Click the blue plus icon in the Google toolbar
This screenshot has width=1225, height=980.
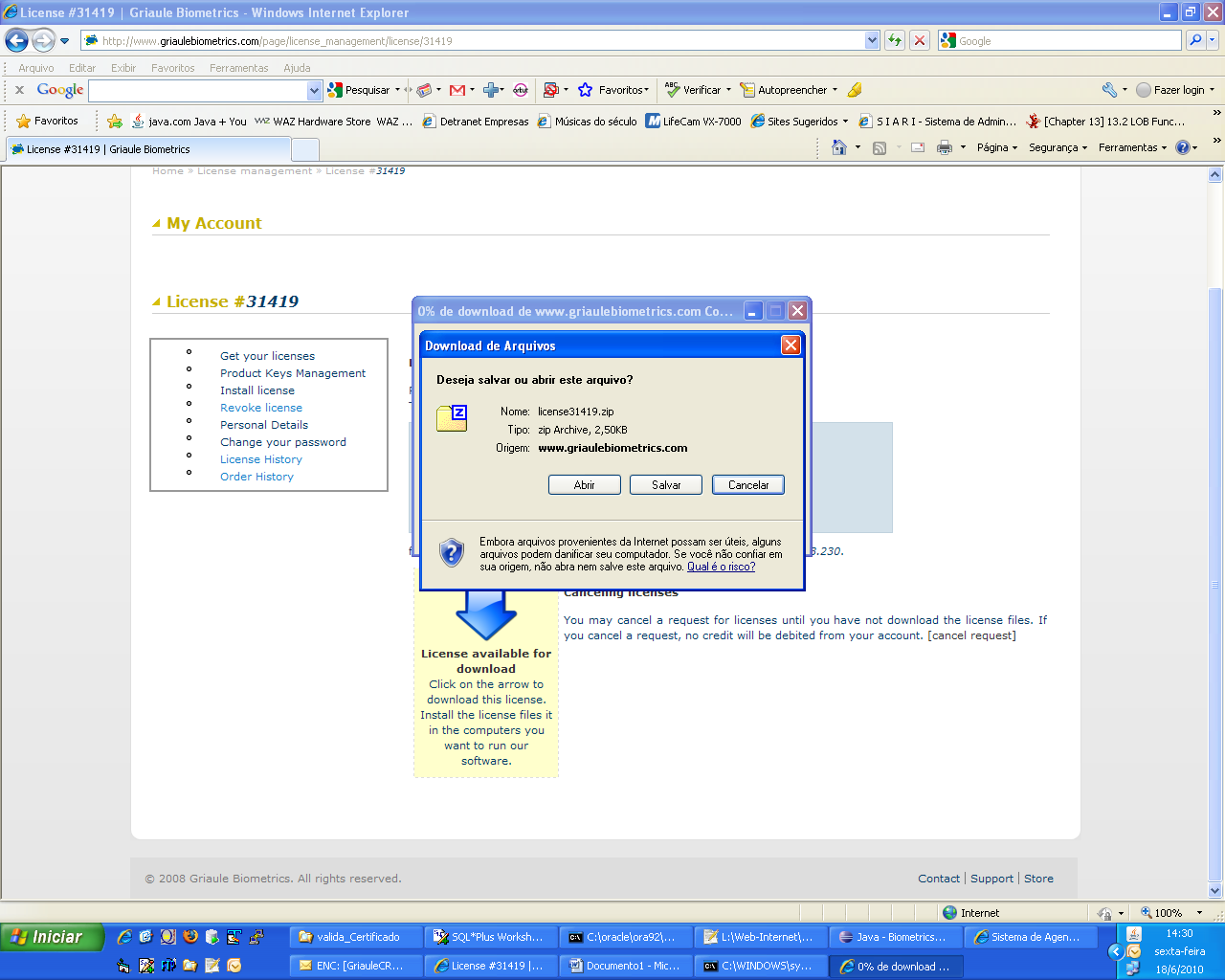tap(492, 90)
